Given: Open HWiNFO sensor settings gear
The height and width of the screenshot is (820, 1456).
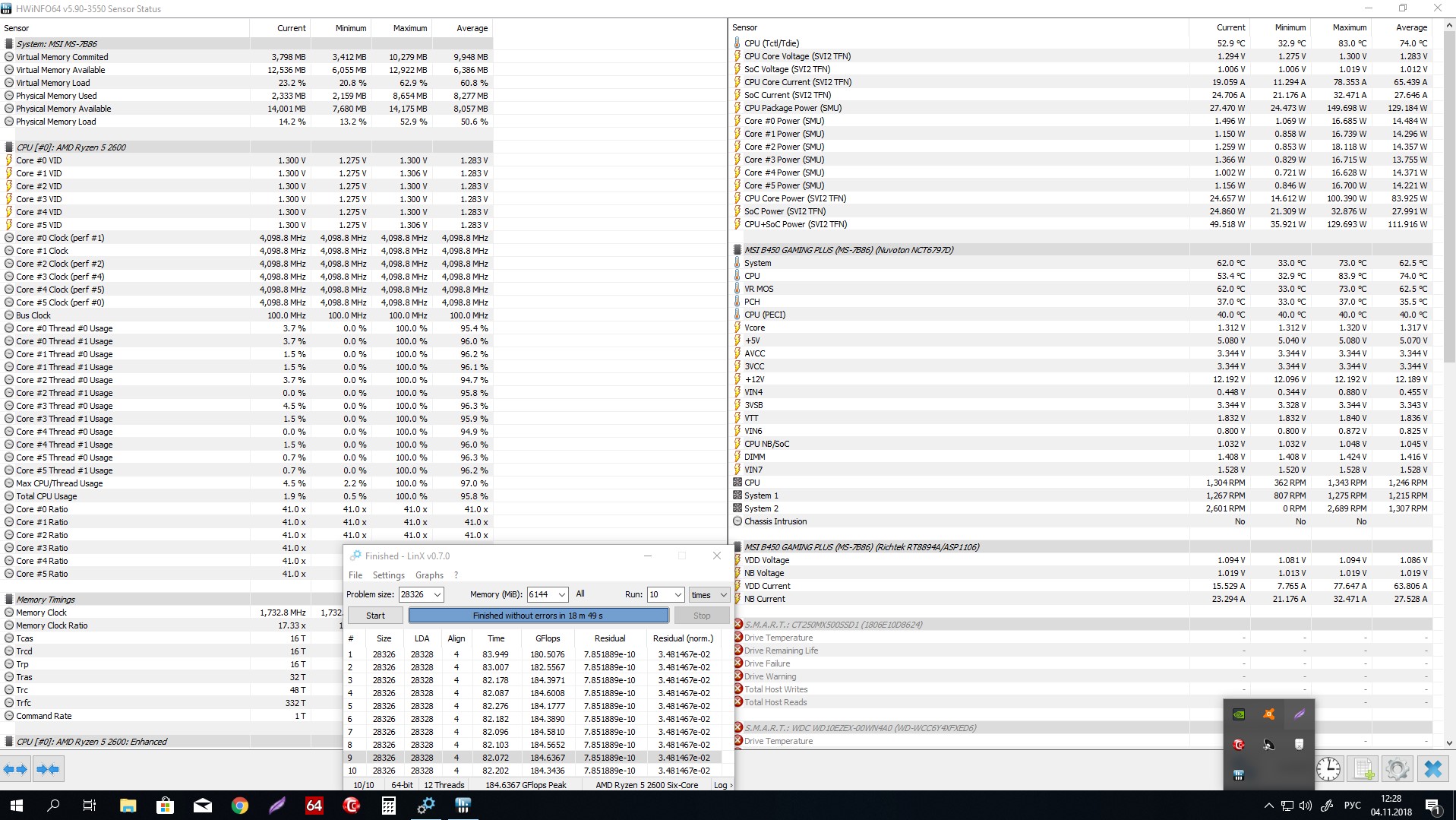Looking at the screenshot, I should coord(1398,769).
